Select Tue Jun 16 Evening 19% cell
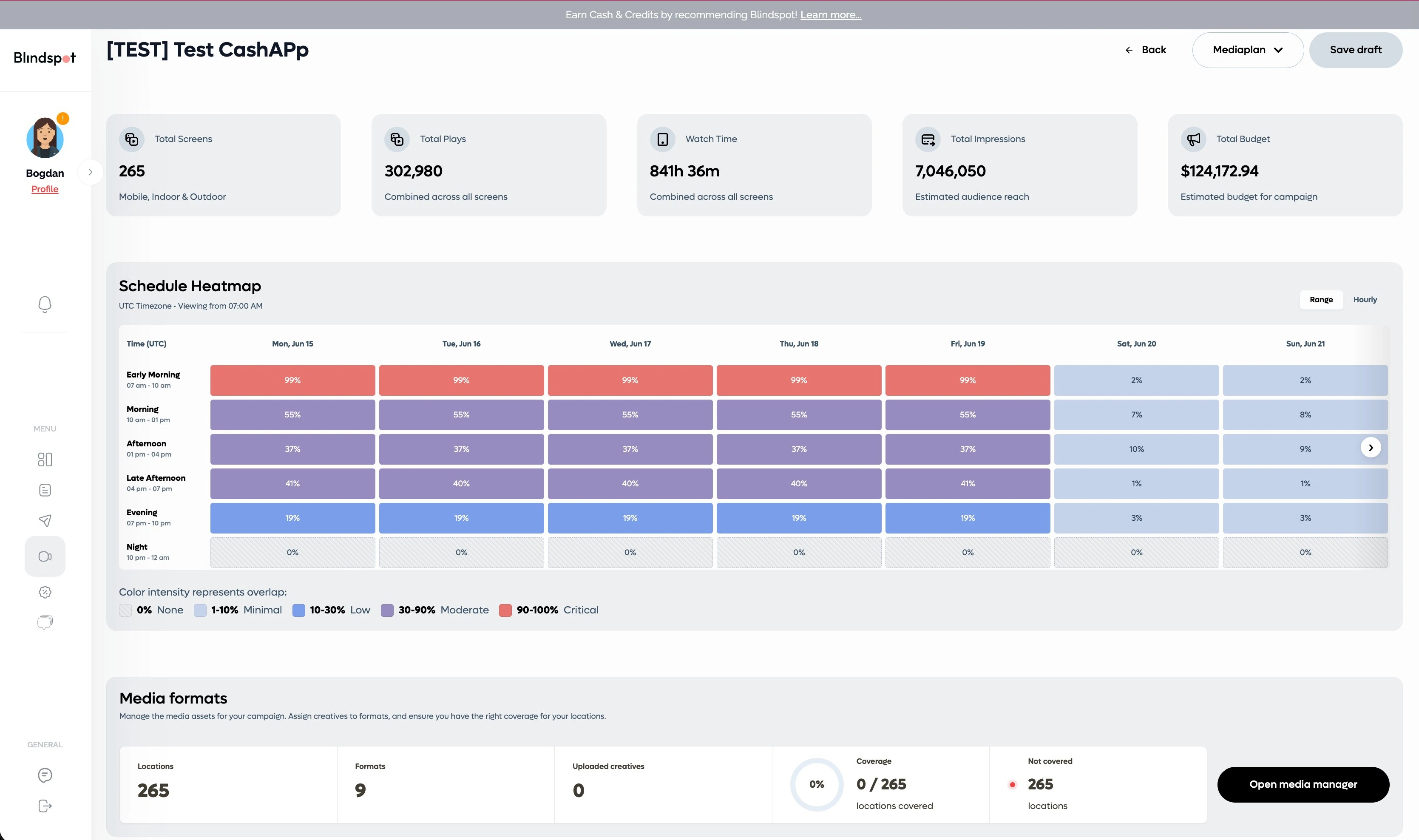The image size is (1419, 840). 461,519
